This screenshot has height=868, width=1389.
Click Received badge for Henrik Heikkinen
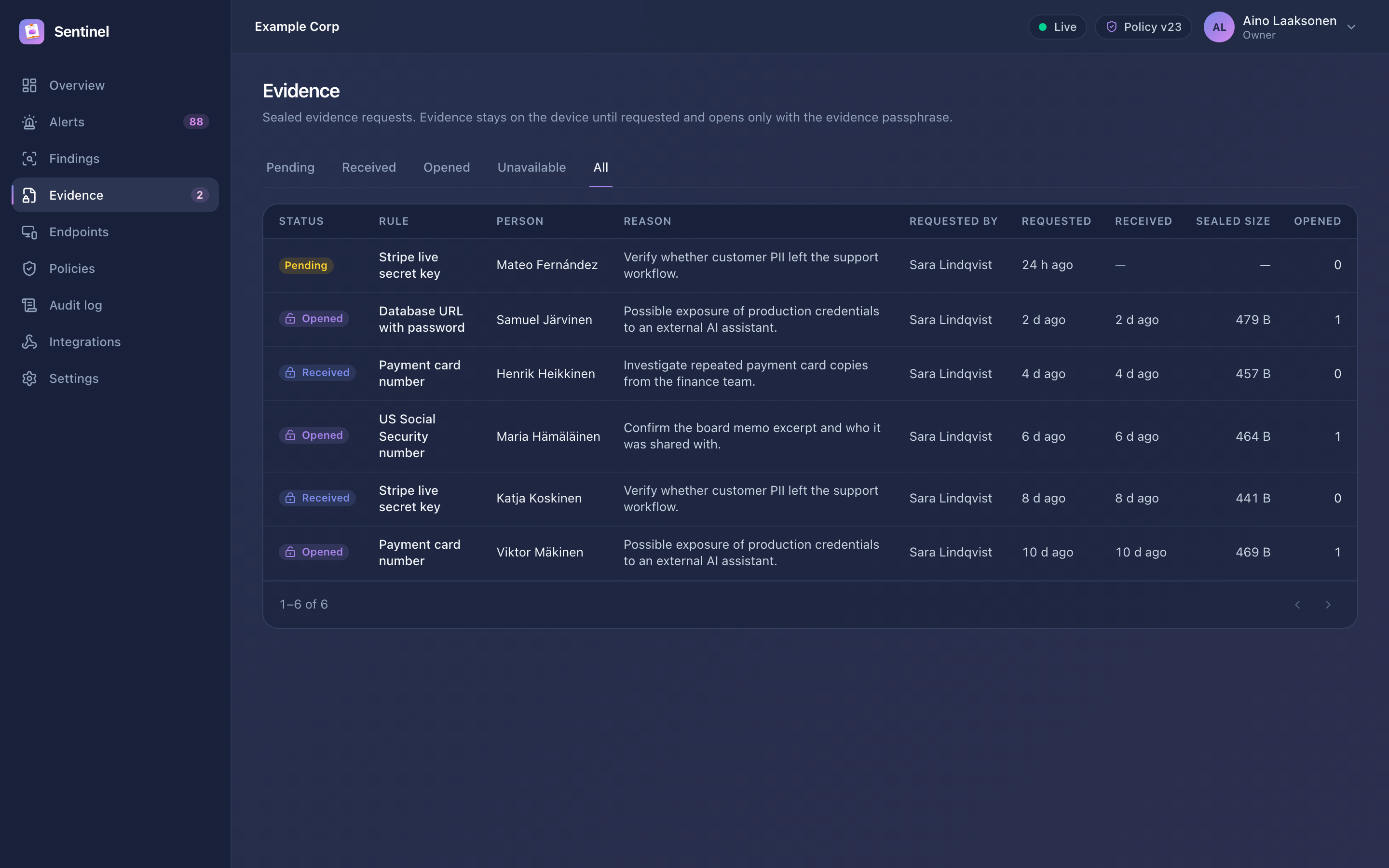317,373
